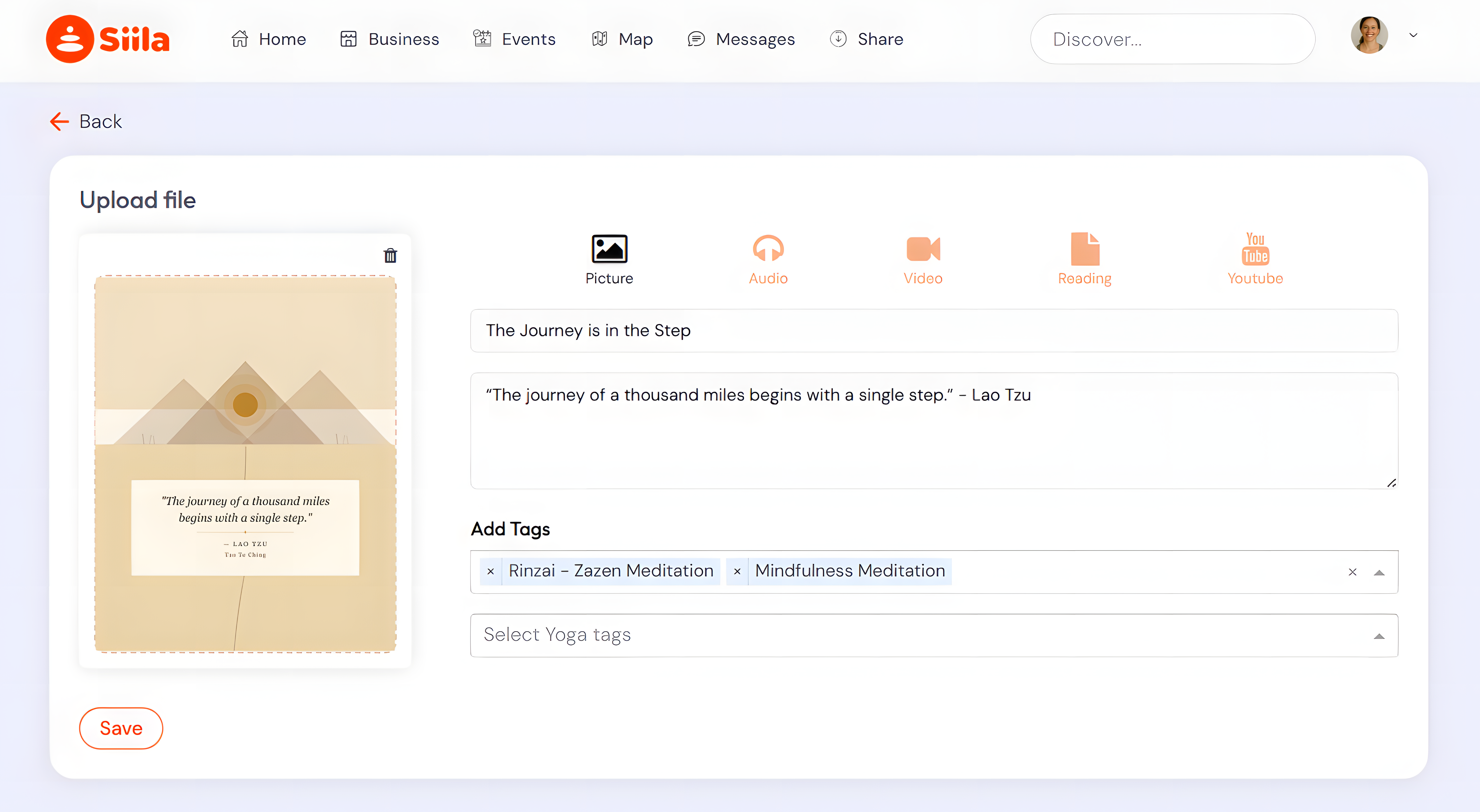This screenshot has height=812, width=1480.
Task: Click the Business storefront icon
Action: 349,39
